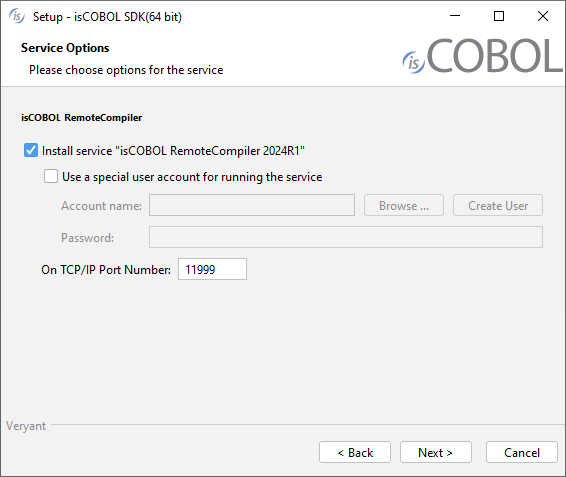Close the Setup window
Viewport: 566px width, 477px height.
pos(543,16)
